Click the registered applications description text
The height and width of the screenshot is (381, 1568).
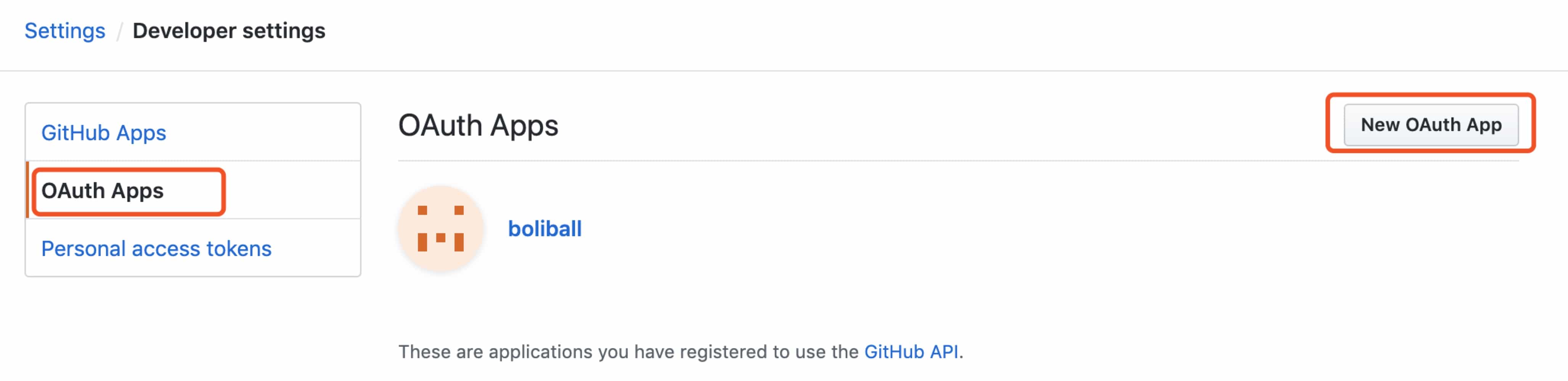681,351
